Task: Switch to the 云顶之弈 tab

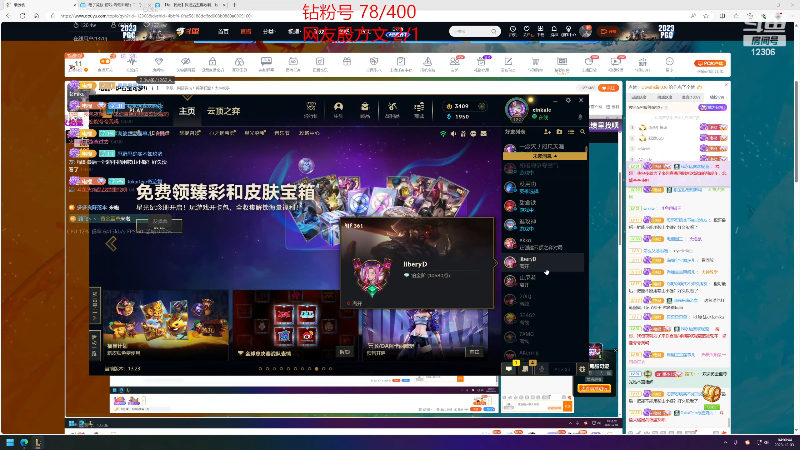Action: [223, 111]
